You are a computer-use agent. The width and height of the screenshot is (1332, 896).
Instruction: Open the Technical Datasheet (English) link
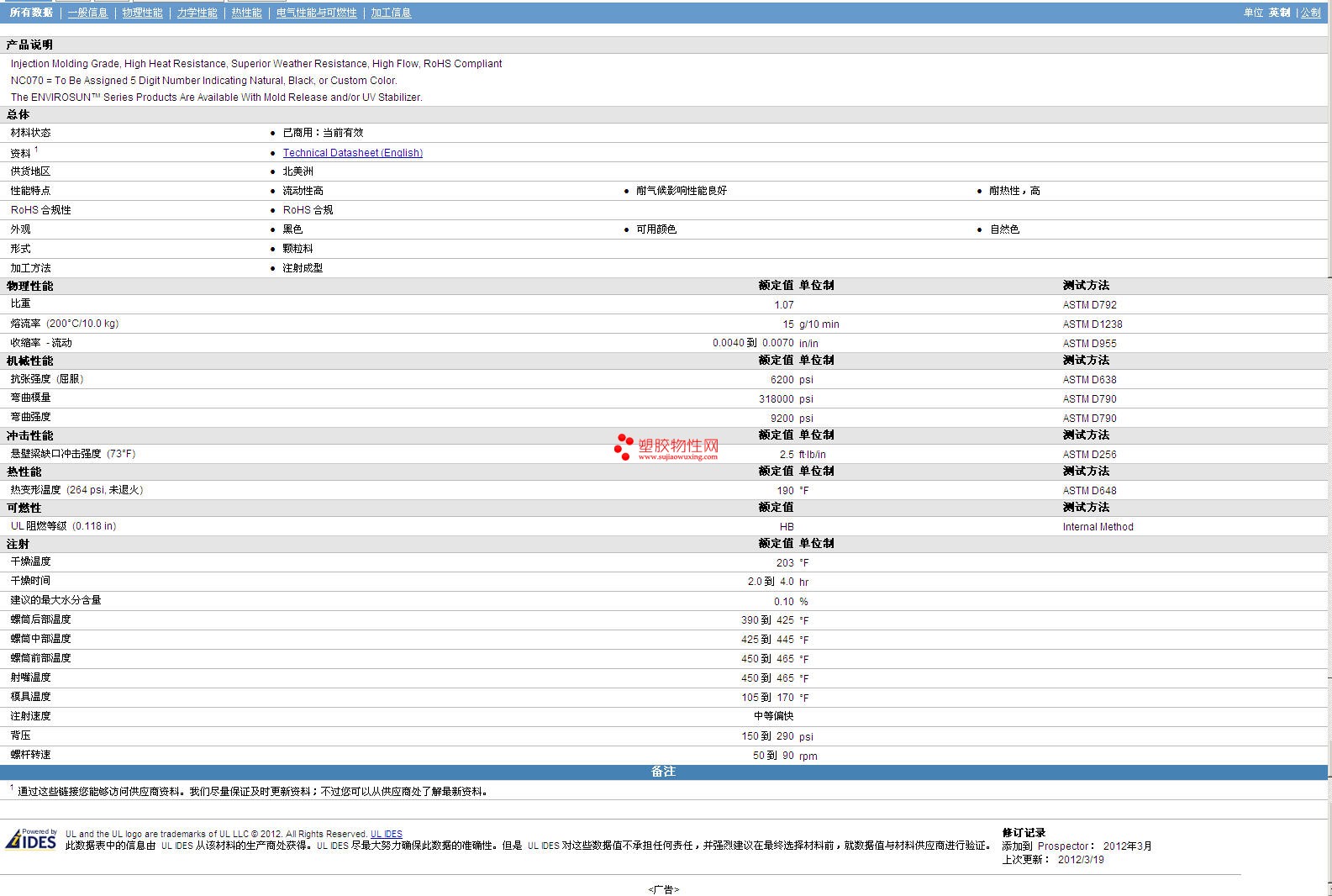[x=352, y=153]
